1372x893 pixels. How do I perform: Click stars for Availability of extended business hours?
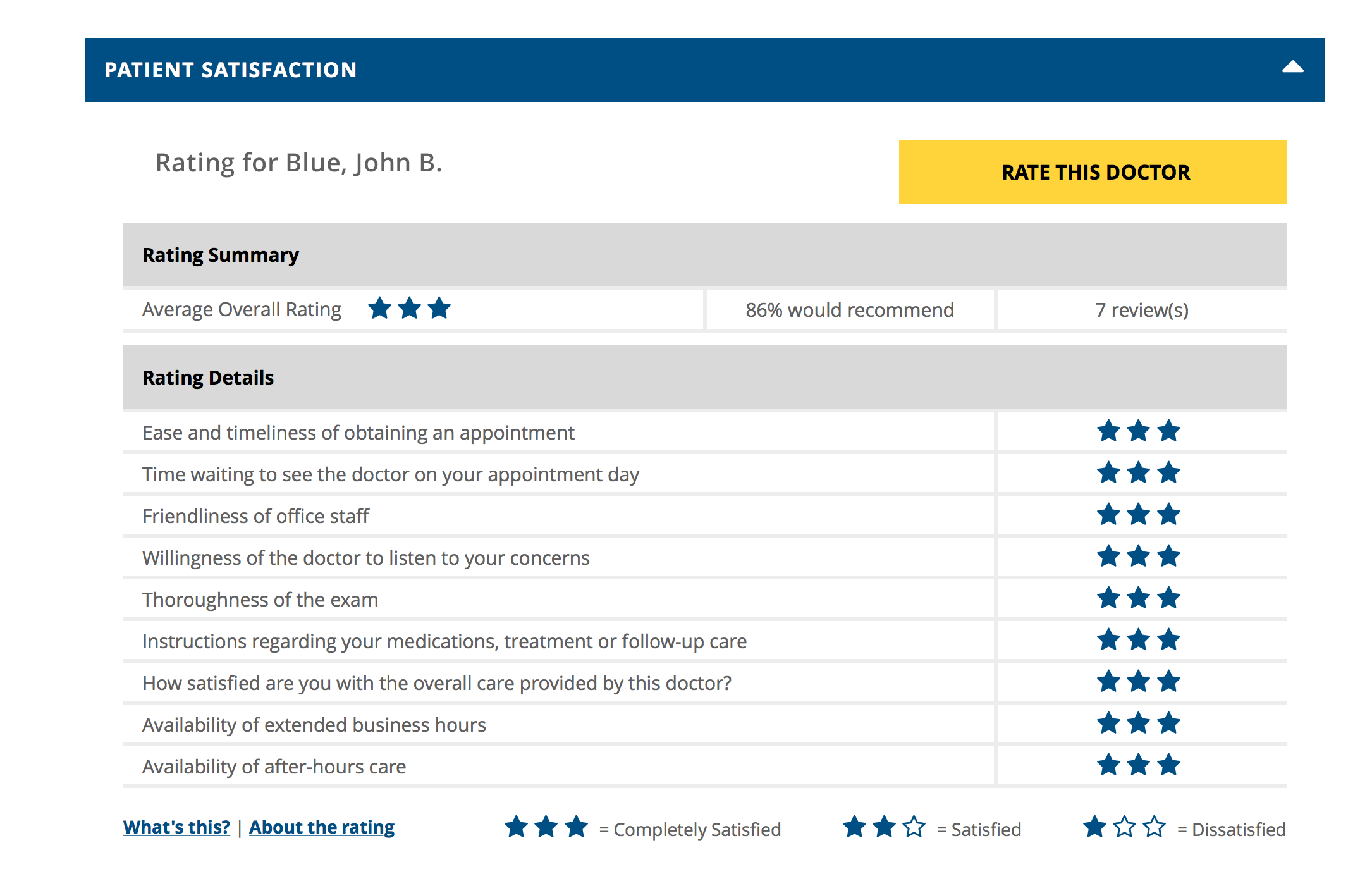pyautogui.click(x=1138, y=724)
